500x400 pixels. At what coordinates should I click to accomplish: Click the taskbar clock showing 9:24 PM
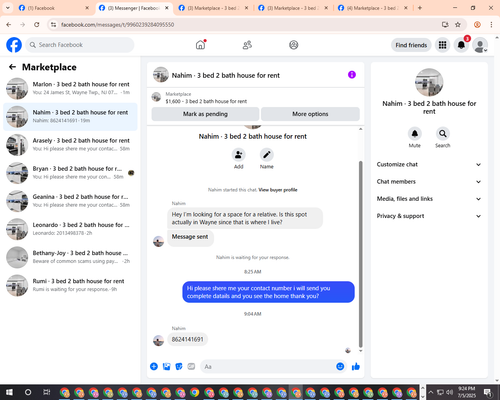[x=466, y=392]
